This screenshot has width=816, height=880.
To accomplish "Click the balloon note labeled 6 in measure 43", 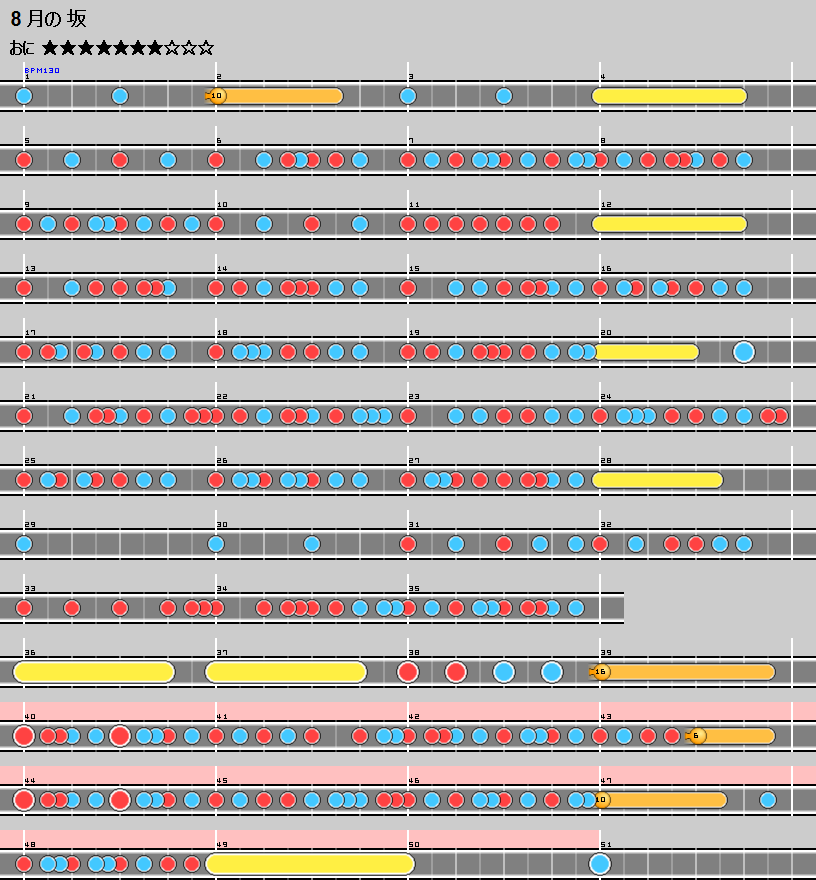I will 697,736.
